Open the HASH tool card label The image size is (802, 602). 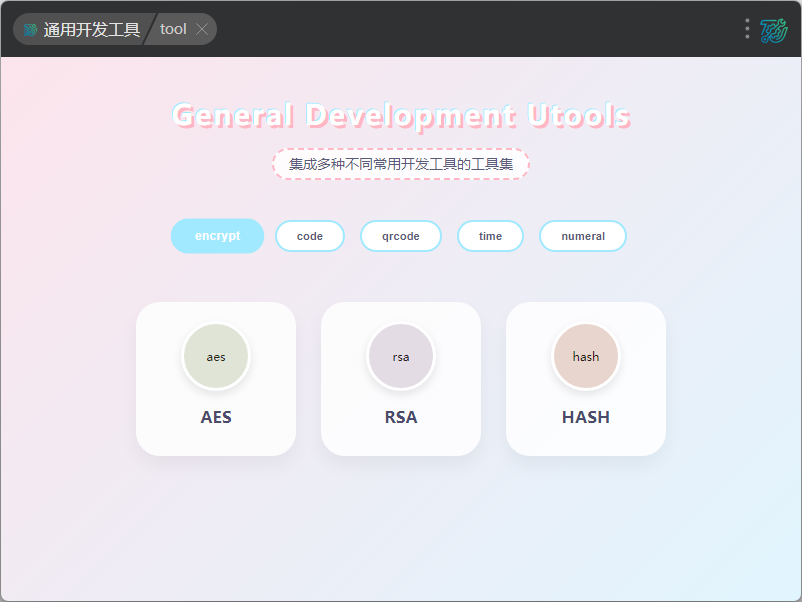(x=586, y=417)
